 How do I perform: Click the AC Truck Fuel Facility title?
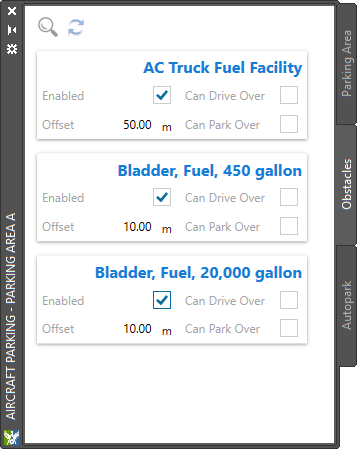click(x=223, y=68)
